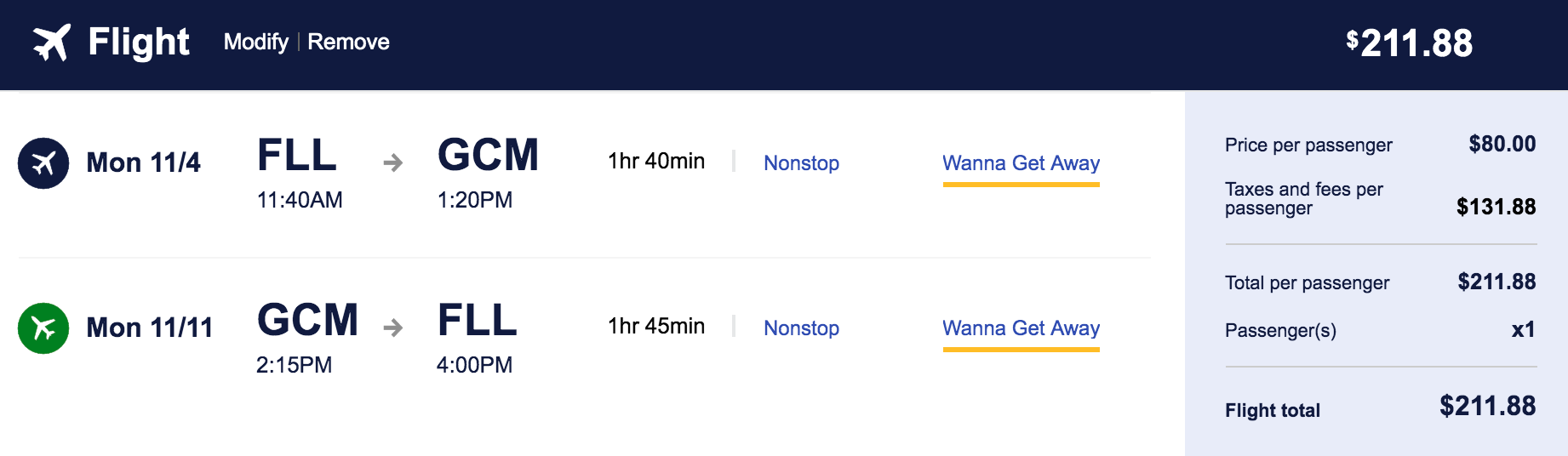The width and height of the screenshot is (1568, 456).
Task: Select Remove link in flight header
Action: [x=348, y=42]
